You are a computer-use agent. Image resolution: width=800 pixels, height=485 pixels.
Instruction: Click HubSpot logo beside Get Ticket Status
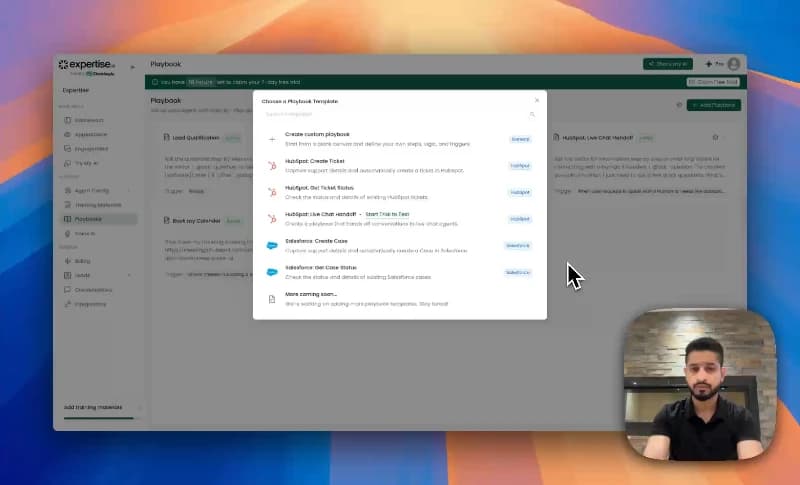pos(272,191)
